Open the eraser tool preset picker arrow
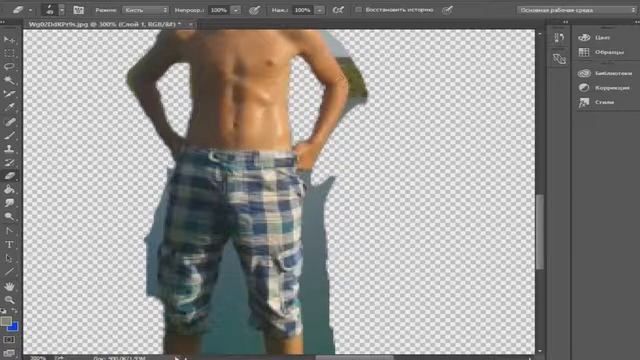The image size is (640, 360). pos(30,10)
